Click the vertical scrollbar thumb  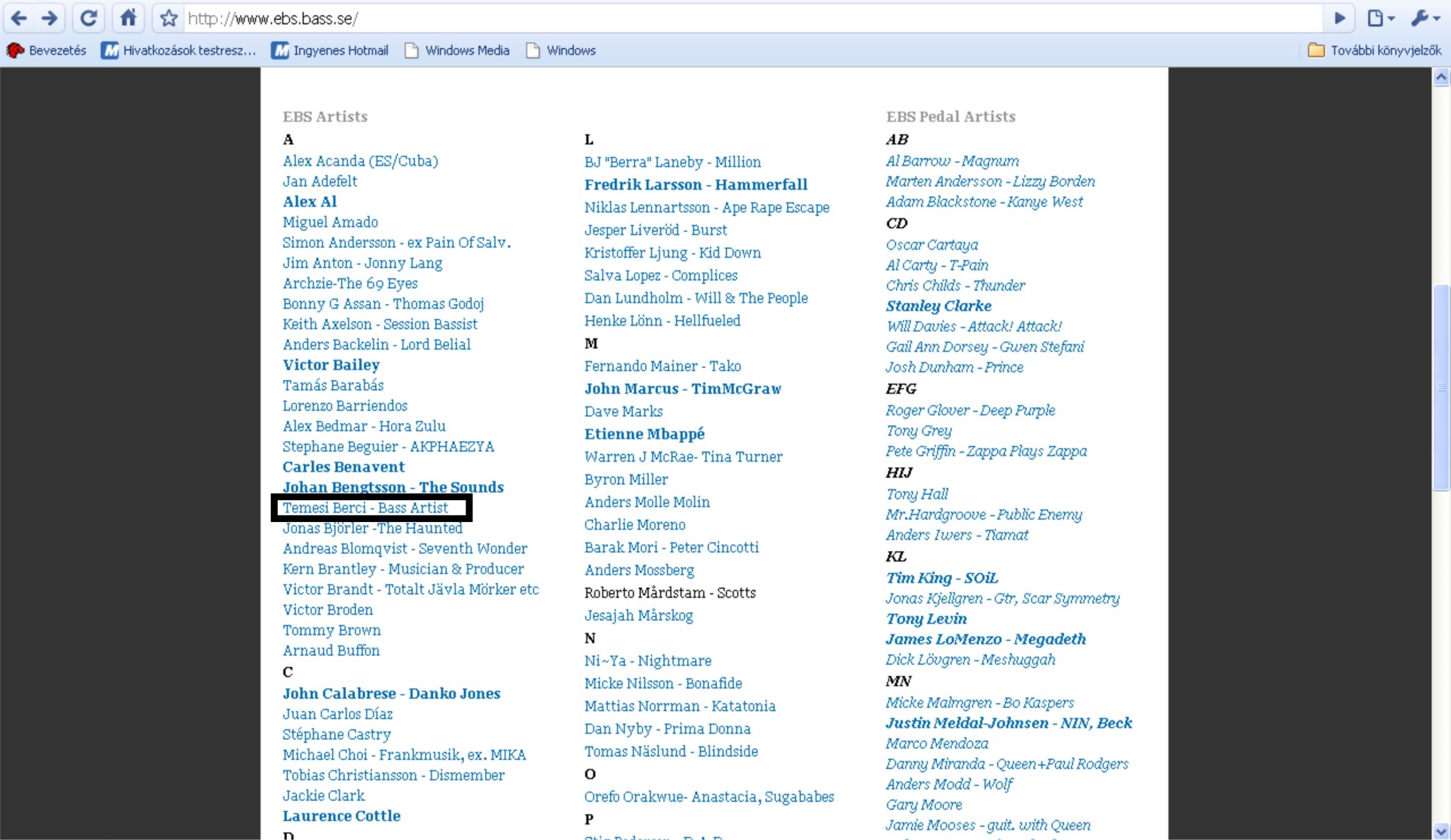coord(1441,387)
